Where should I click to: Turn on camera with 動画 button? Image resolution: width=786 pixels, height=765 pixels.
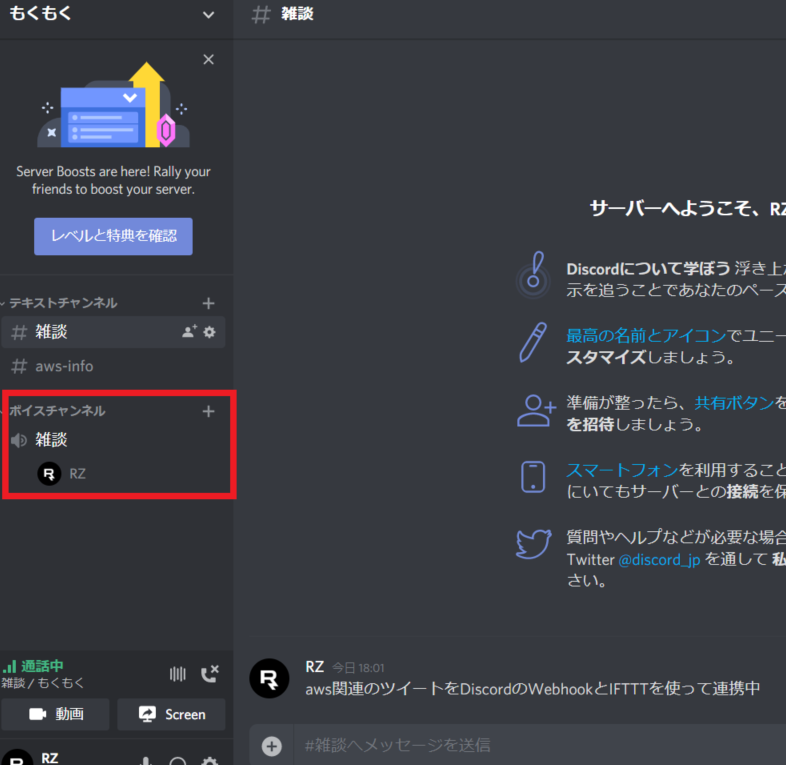coord(56,714)
